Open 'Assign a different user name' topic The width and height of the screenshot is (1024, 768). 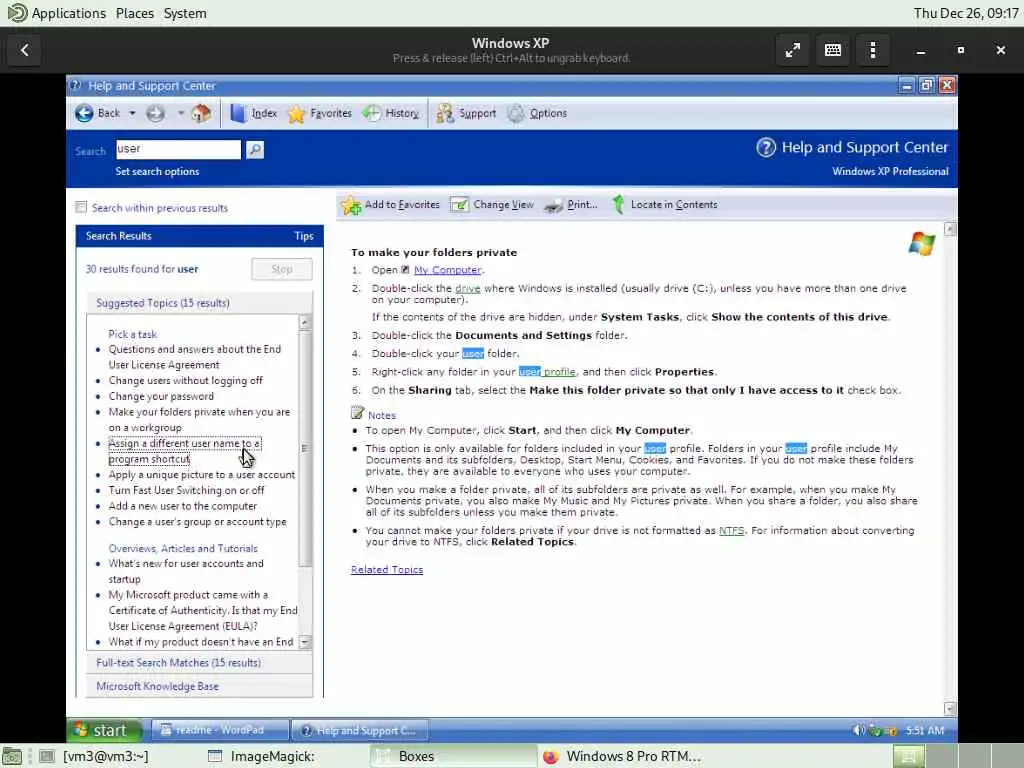click(185, 451)
